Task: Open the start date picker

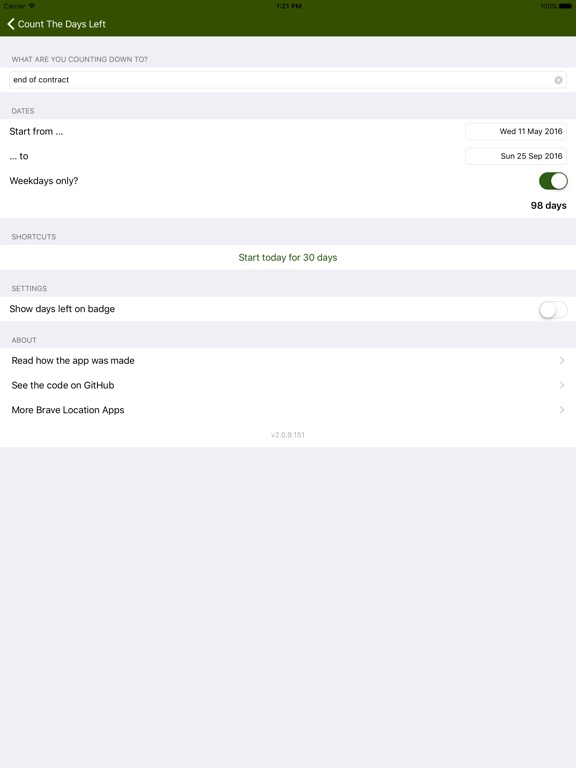Action: (516, 131)
